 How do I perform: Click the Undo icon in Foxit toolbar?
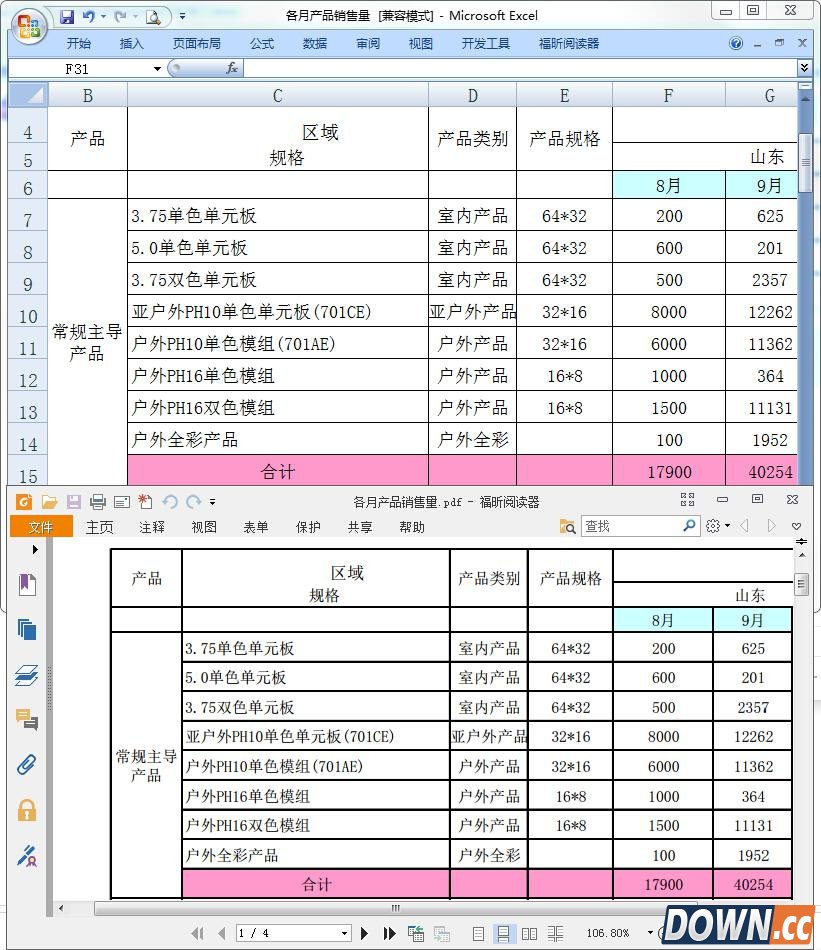pyautogui.click(x=170, y=502)
